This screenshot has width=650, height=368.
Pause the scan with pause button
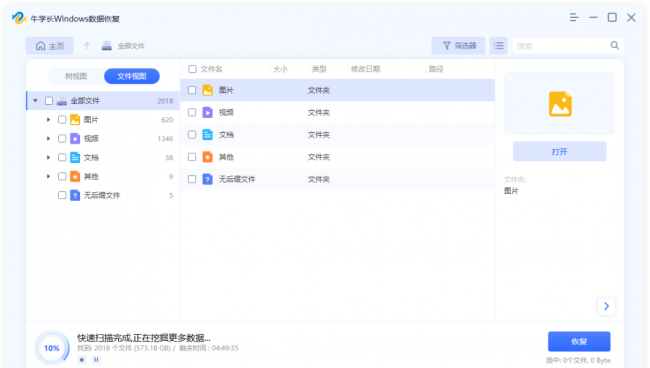(x=96, y=360)
